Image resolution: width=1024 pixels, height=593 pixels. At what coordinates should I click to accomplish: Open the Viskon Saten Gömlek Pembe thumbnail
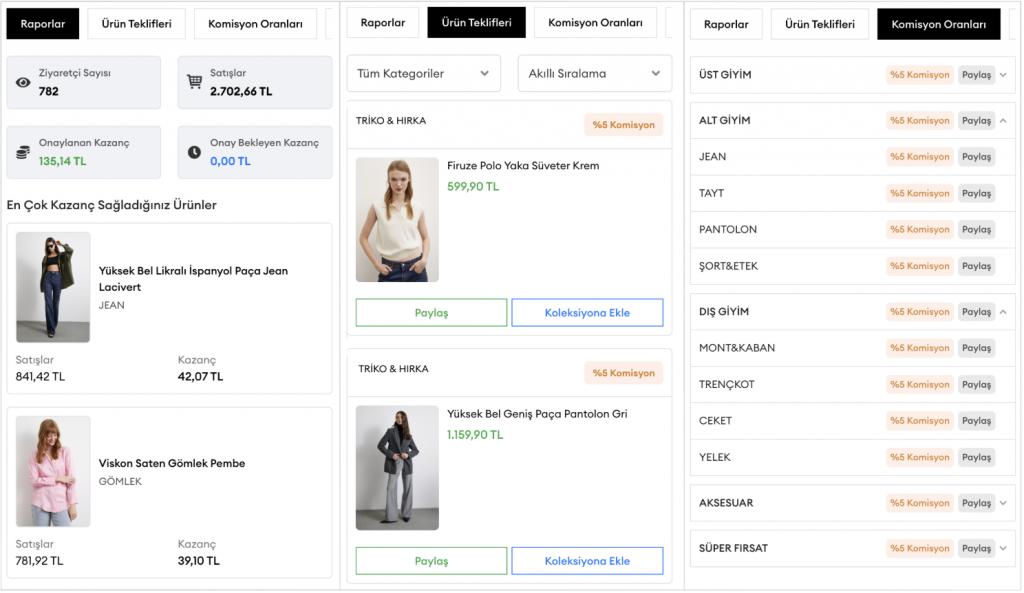(53, 471)
